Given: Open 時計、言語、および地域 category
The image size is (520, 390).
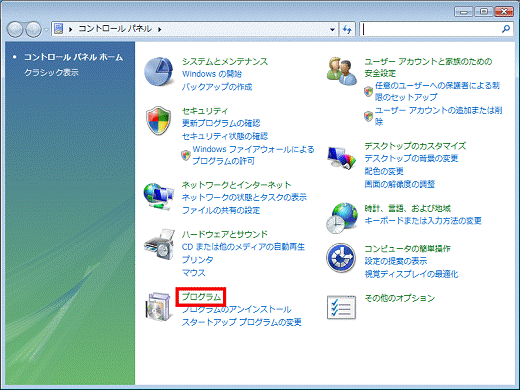Looking at the screenshot, I should (407, 208).
